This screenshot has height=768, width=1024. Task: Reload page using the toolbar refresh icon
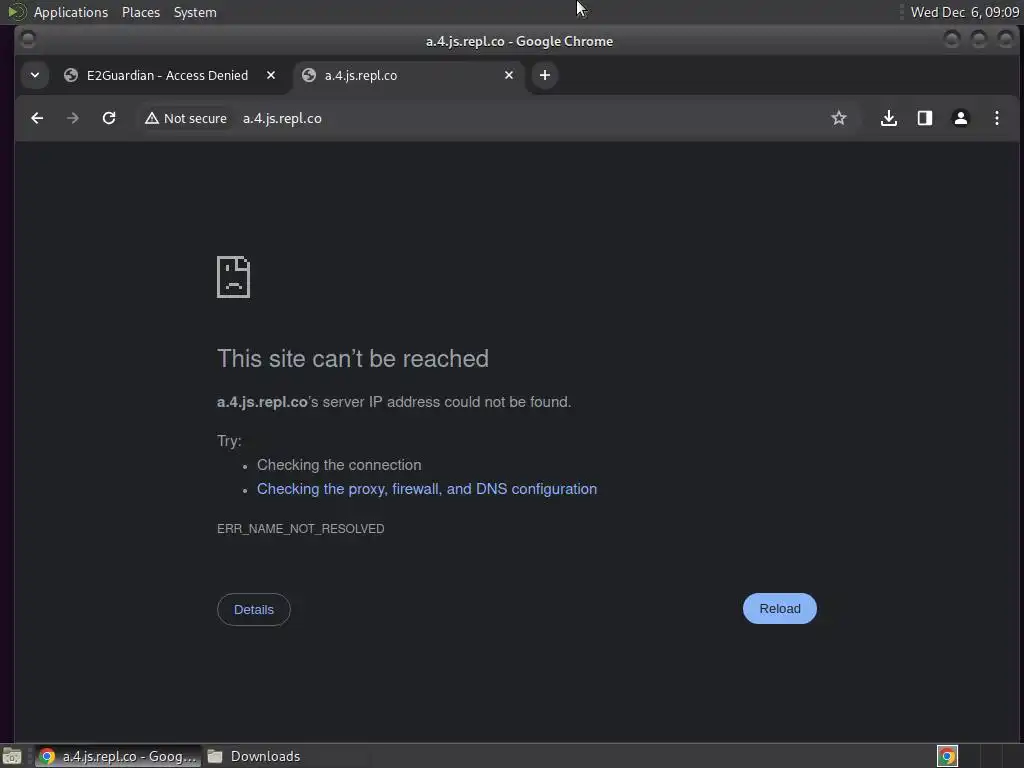(x=109, y=118)
